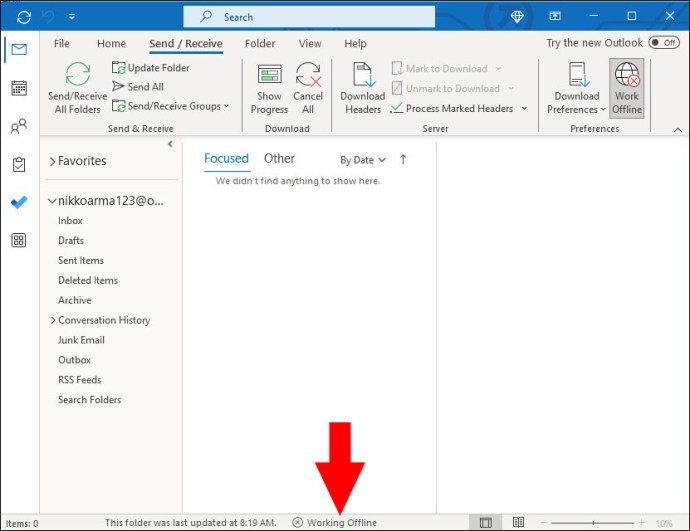Select the Outbox folder
This screenshot has height=531, width=690.
tap(74, 360)
